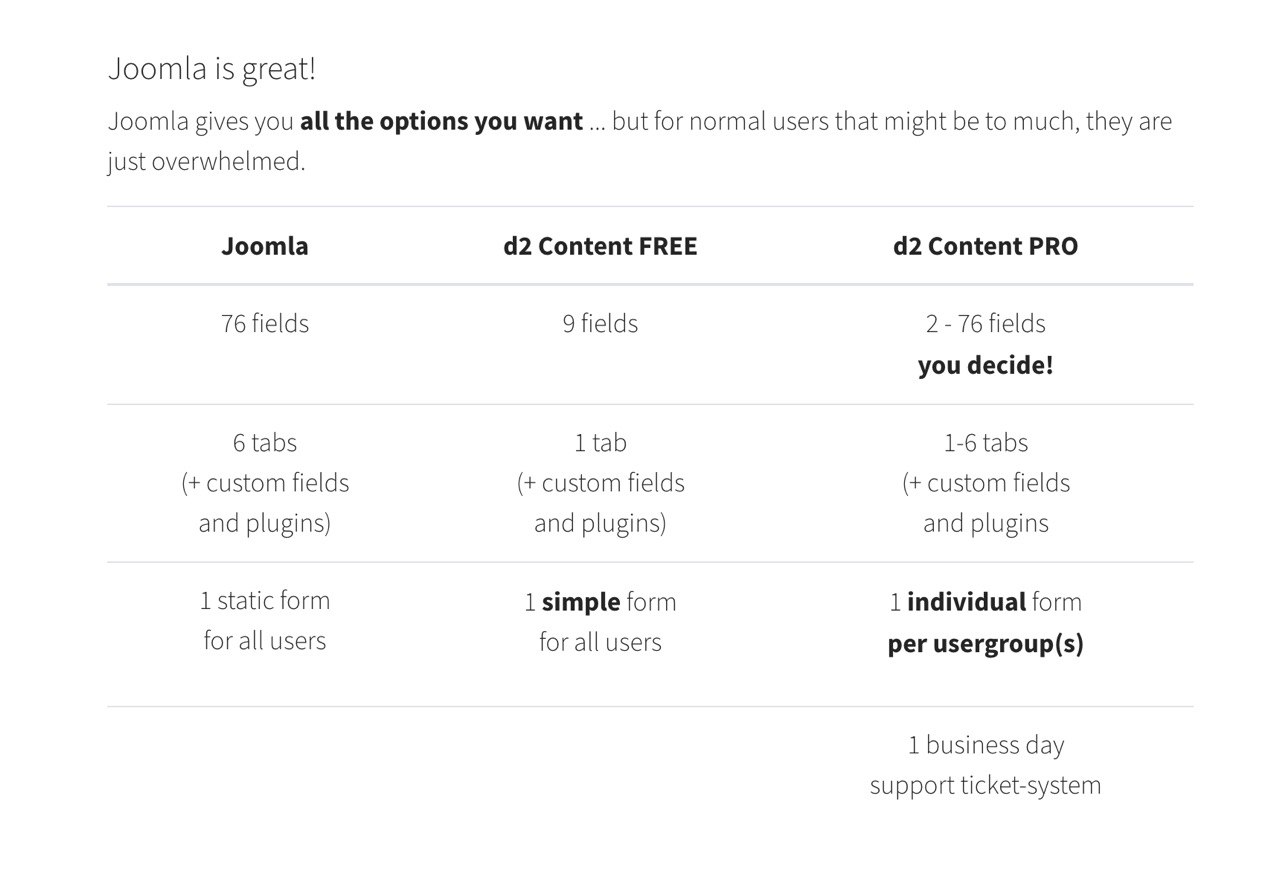Click the '1-6 tabs' cell text
The image size is (1280, 895).
[985, 442]
